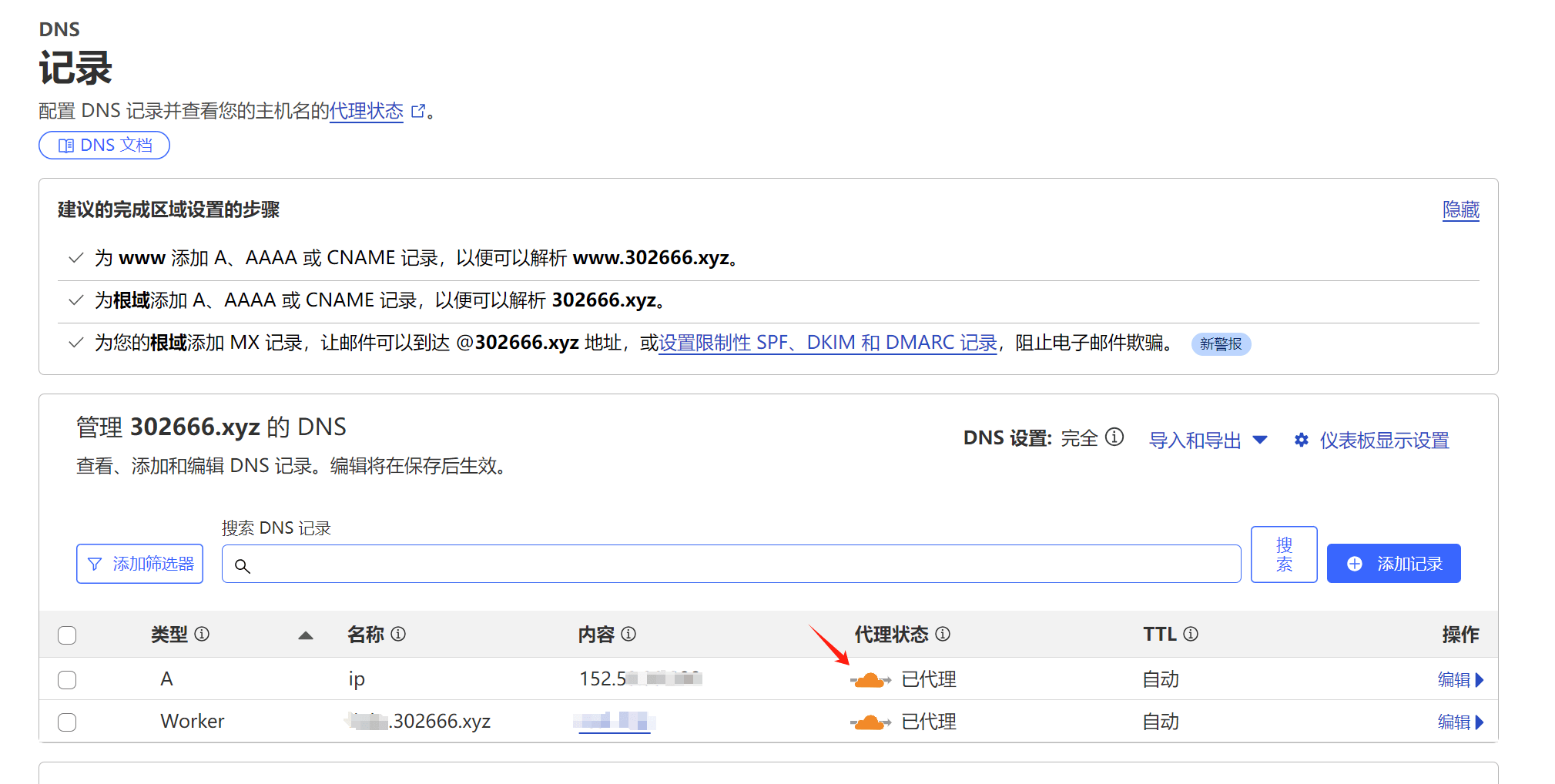This screenshot has width=1555, height=784.
Task: Click the orange proxy cloud for Worker record
Action: click(870, 722)
